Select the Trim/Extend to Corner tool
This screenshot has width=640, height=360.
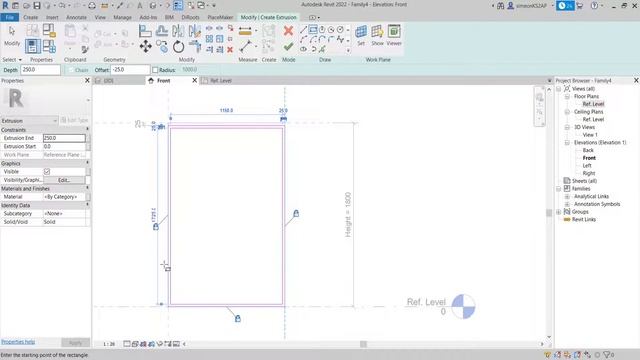[x=195, y=47]
